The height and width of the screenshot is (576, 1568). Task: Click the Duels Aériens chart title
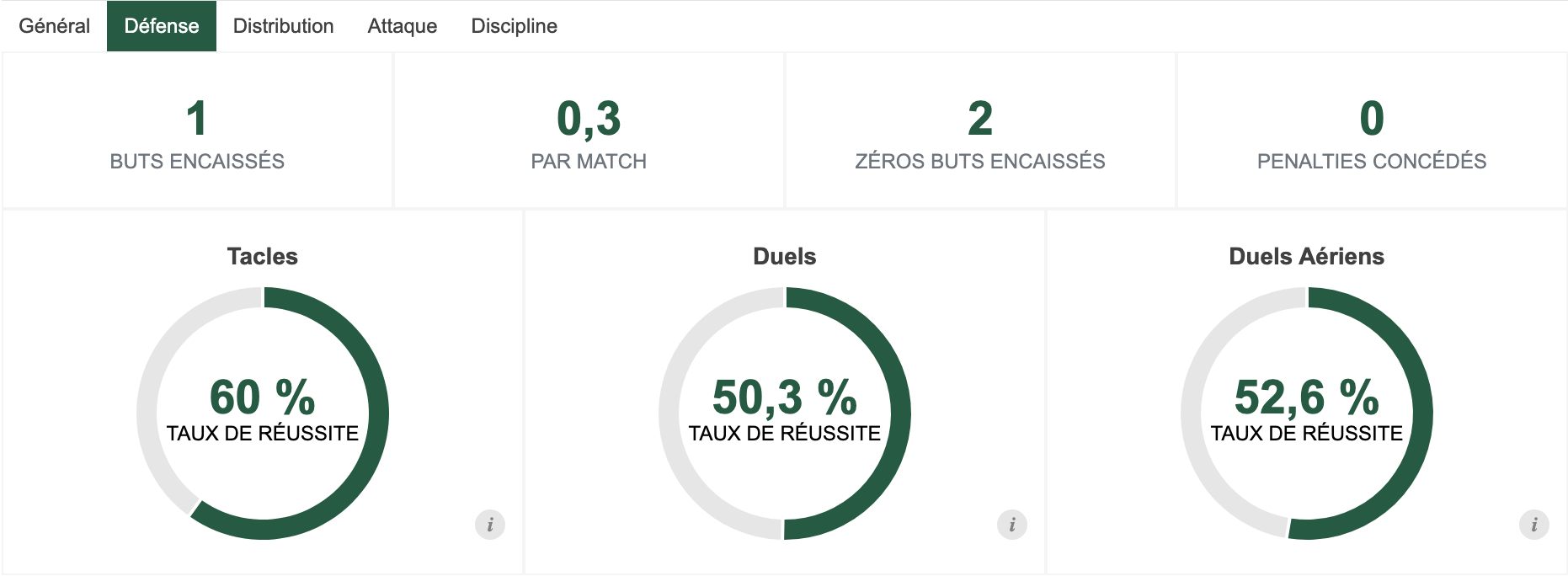point(1307,257)
